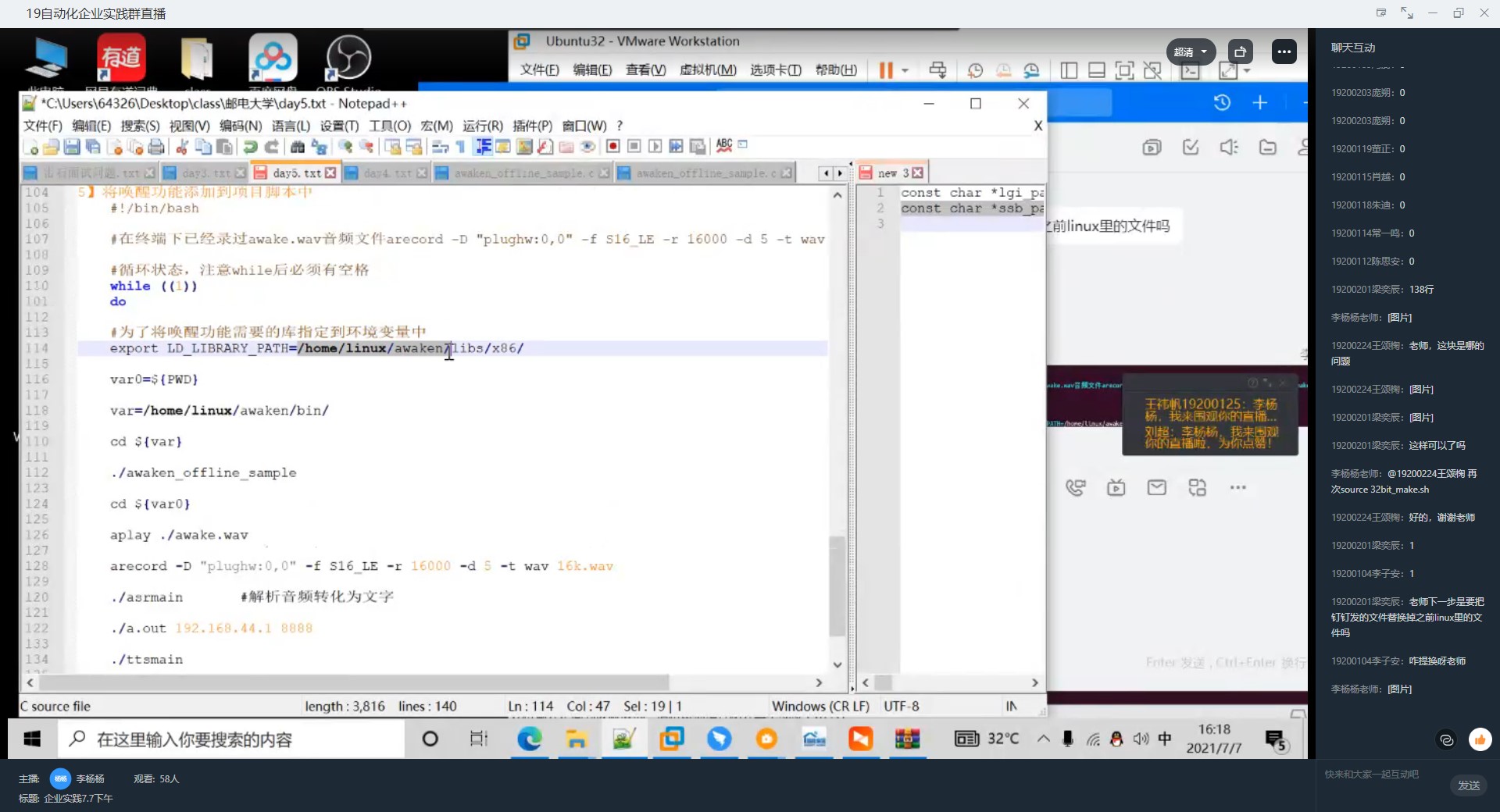The height and width of the screenshot is (812, 1500).
Task: Click the Save file icon in Notepad++ toolbar
Action: tap(72, 146)
